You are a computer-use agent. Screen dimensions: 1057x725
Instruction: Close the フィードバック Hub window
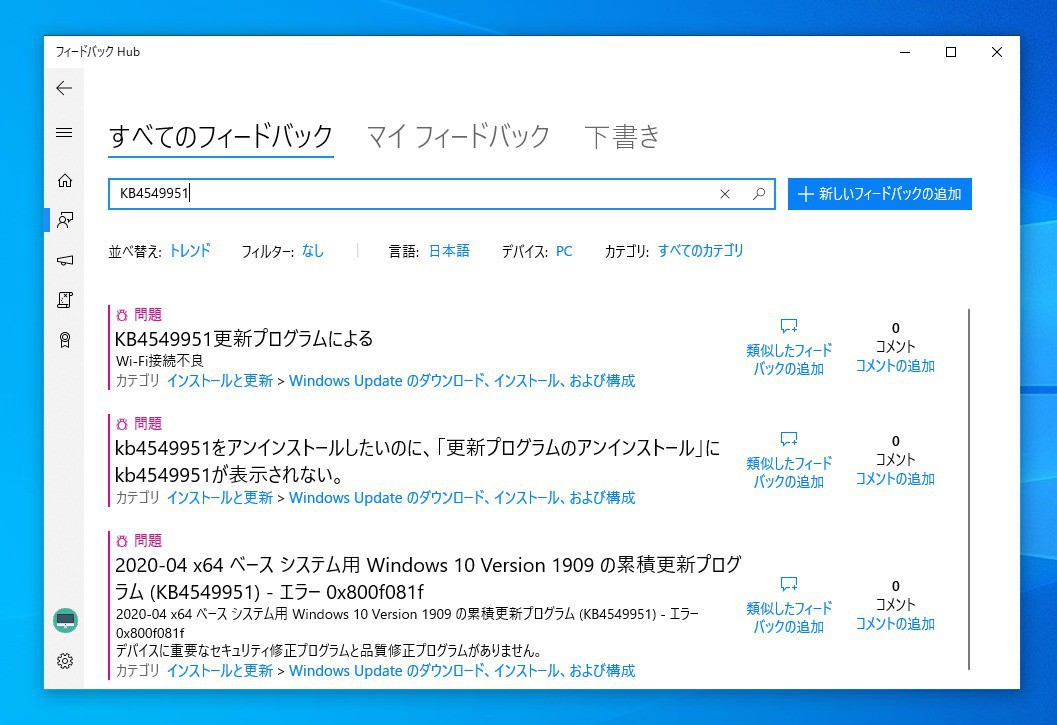[996, 52]
